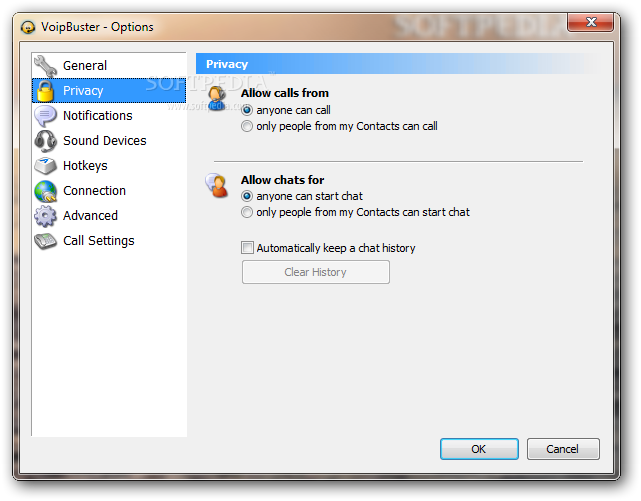Open the Advanced options label
This screenshot has width=641, height=501.
(x=90, y=216)
